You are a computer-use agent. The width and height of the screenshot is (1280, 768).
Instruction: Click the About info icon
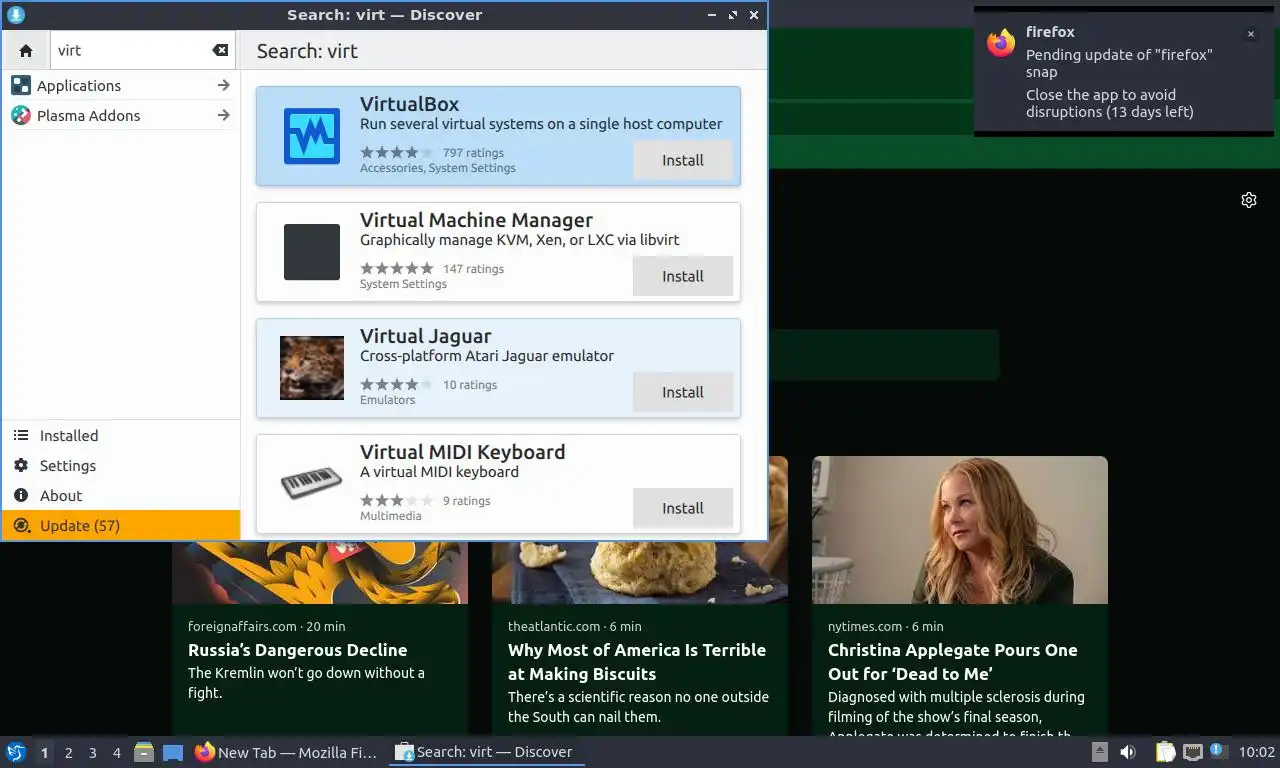point(20,496)
